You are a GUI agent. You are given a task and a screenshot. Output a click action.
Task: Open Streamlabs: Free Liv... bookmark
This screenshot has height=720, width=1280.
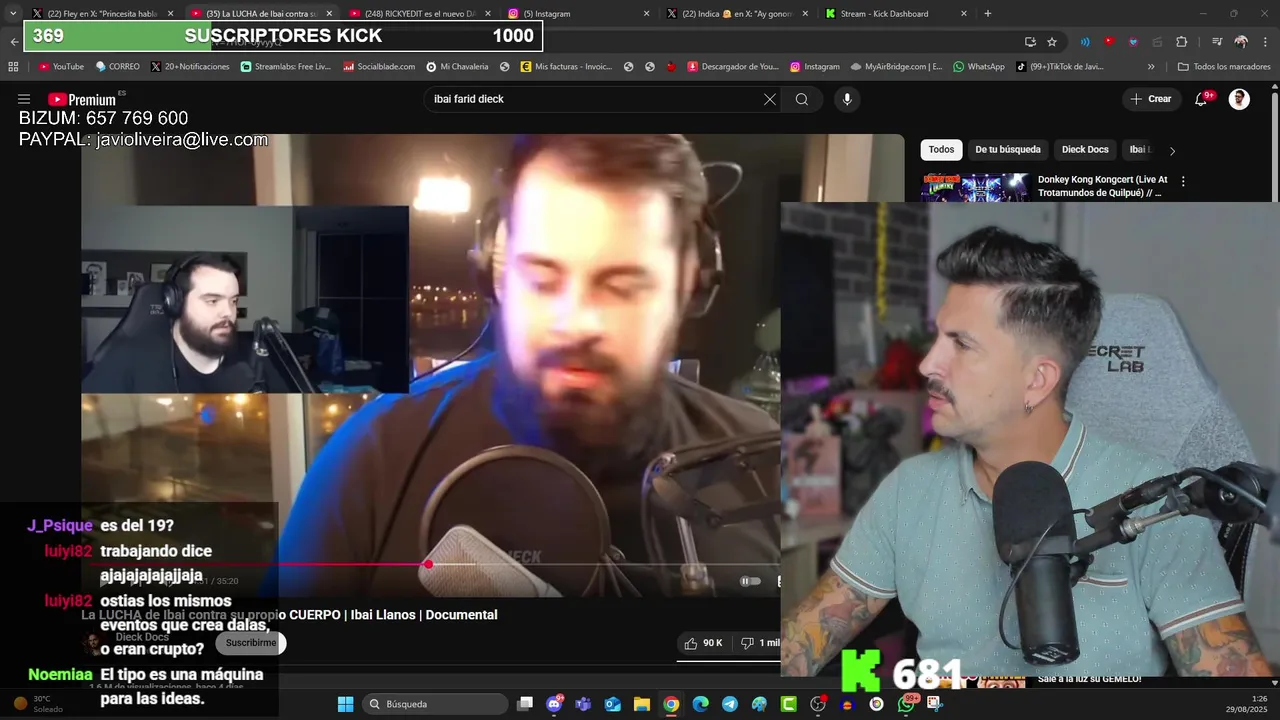point(286,67)
